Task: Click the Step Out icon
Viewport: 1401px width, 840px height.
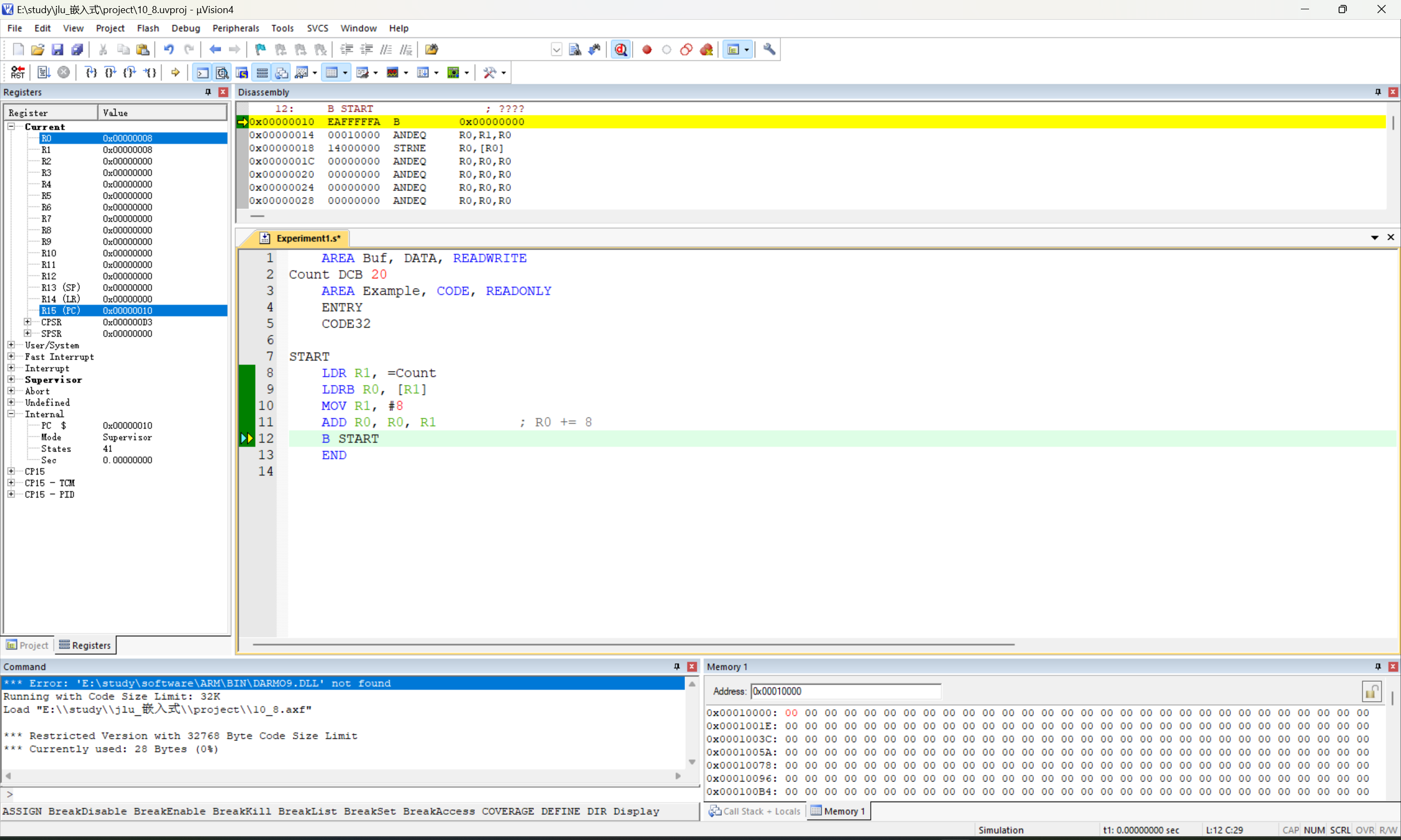Action: 130,72
